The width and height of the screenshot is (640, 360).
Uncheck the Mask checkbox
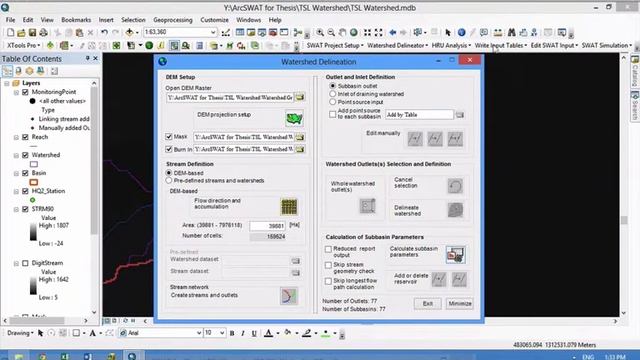(x=169, y=137)
